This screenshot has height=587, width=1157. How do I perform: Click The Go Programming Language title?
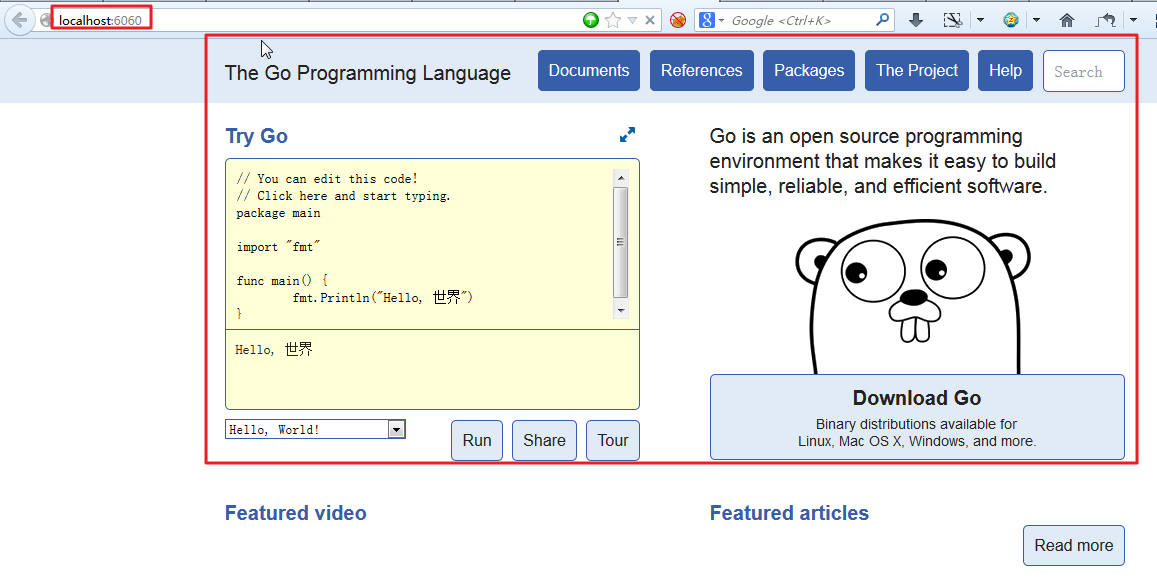click(x=367, y=73)
